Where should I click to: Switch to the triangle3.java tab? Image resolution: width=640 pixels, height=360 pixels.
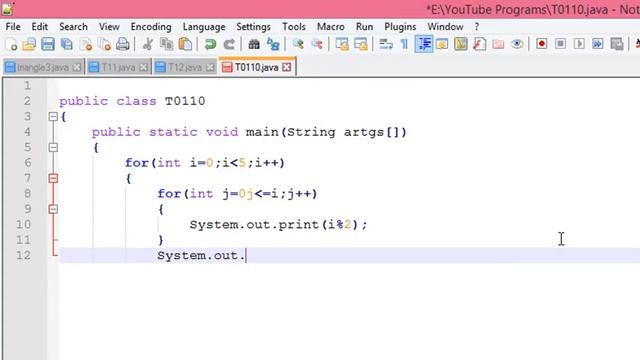point(44,67)
